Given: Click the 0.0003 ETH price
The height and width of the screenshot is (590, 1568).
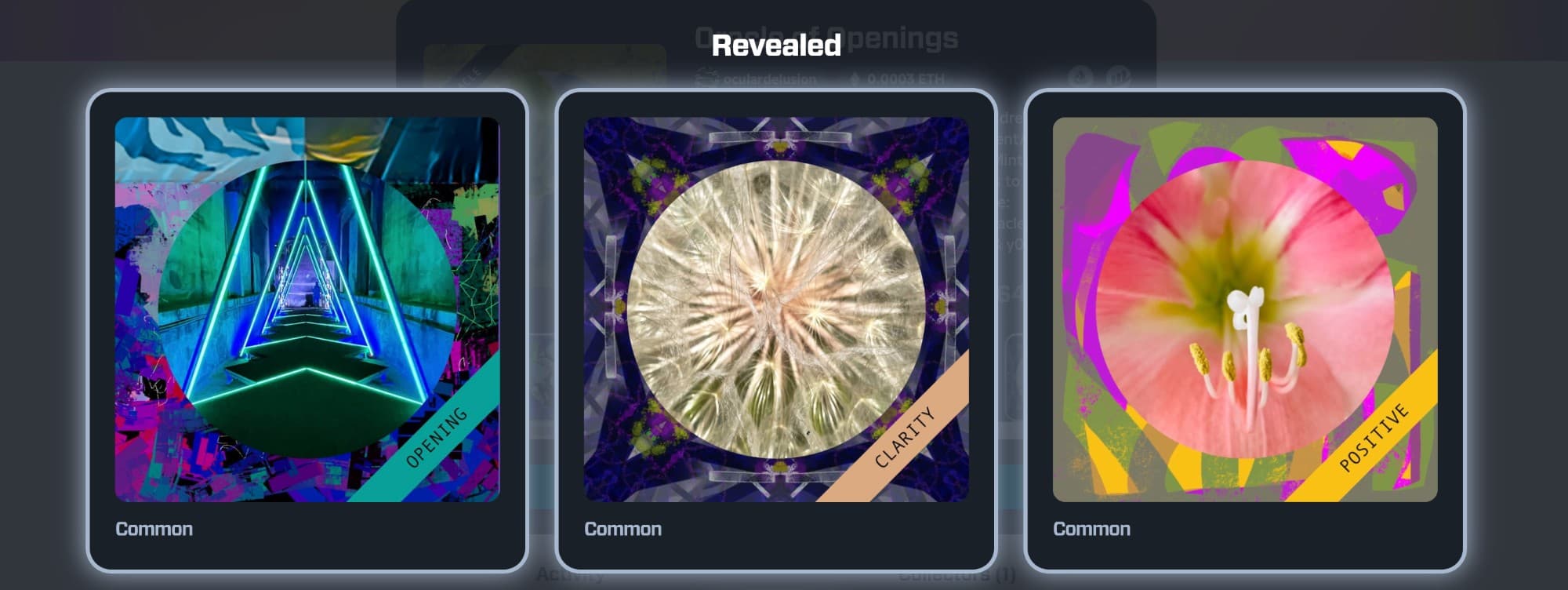Looking at the screenshot, I should 906,78.
